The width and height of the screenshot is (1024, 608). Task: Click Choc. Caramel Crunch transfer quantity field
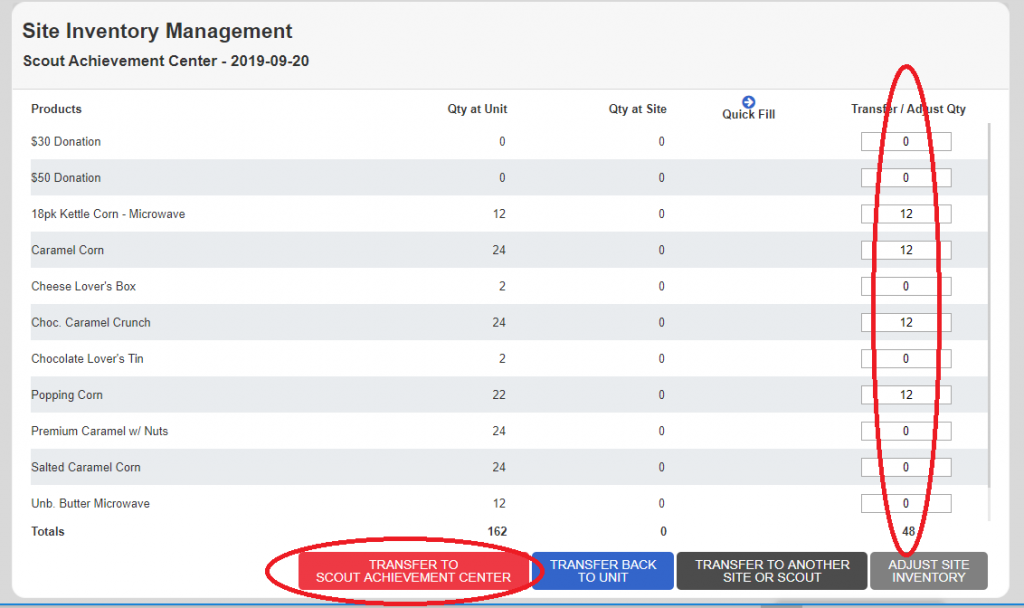pos(906,323)
